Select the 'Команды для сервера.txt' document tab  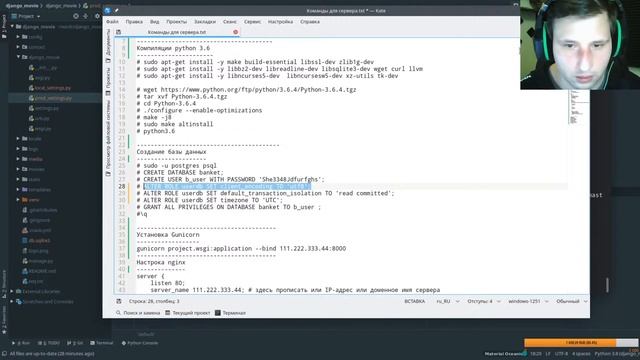tap(177, 32)
